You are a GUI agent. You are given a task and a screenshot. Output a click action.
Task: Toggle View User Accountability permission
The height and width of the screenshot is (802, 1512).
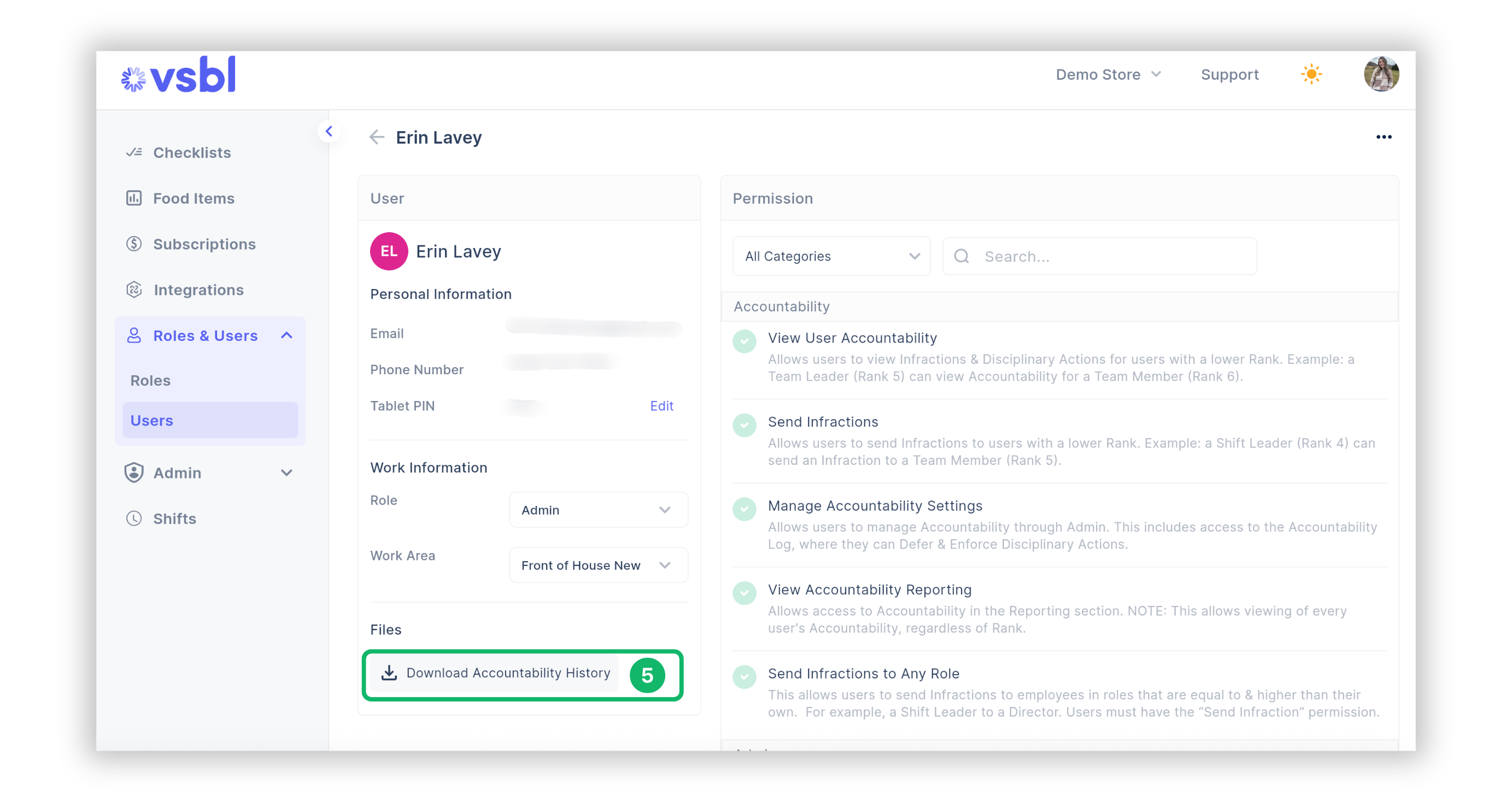745,341
